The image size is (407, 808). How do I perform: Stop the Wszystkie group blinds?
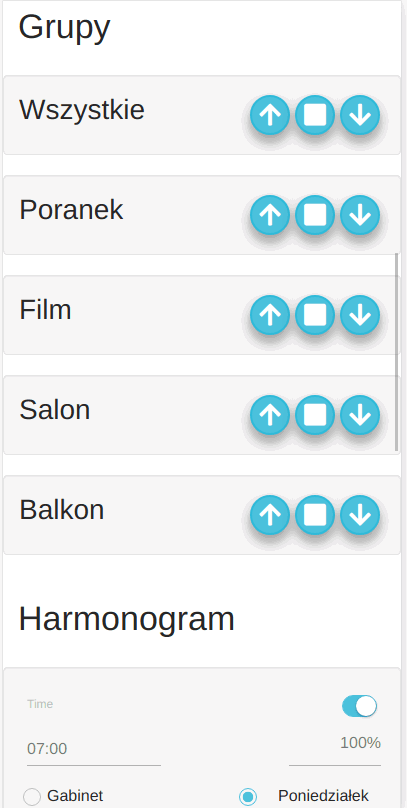[315, 115]
